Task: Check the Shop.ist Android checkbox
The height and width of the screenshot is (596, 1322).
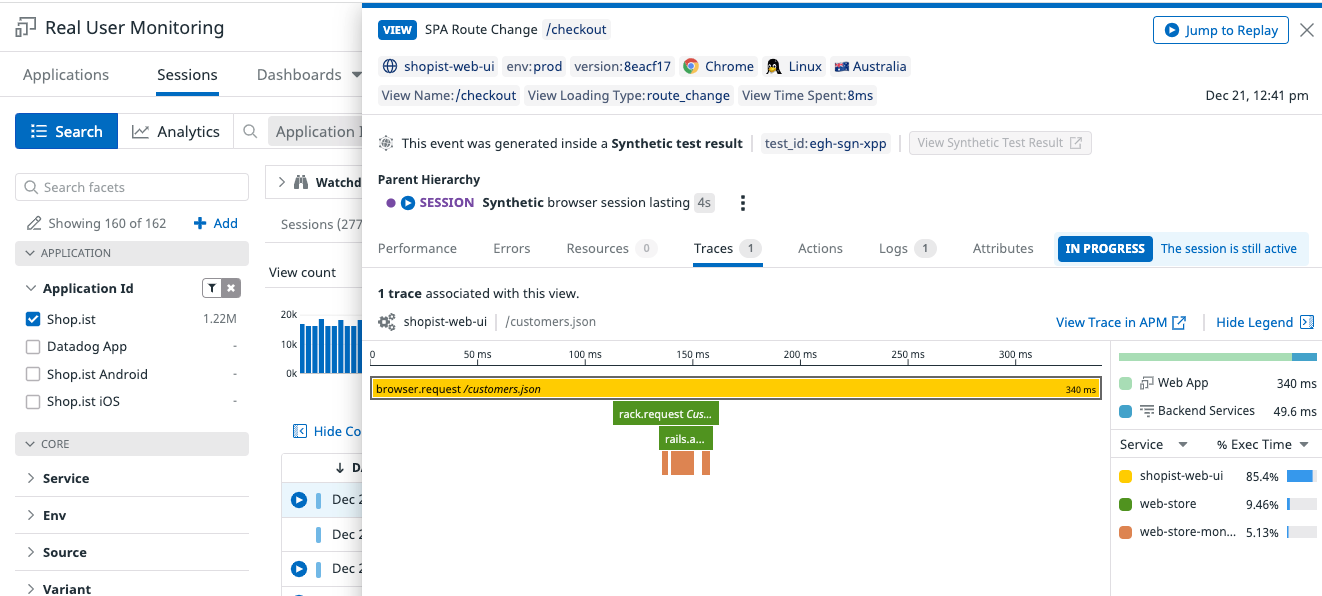Action: [x=33, y=374]
